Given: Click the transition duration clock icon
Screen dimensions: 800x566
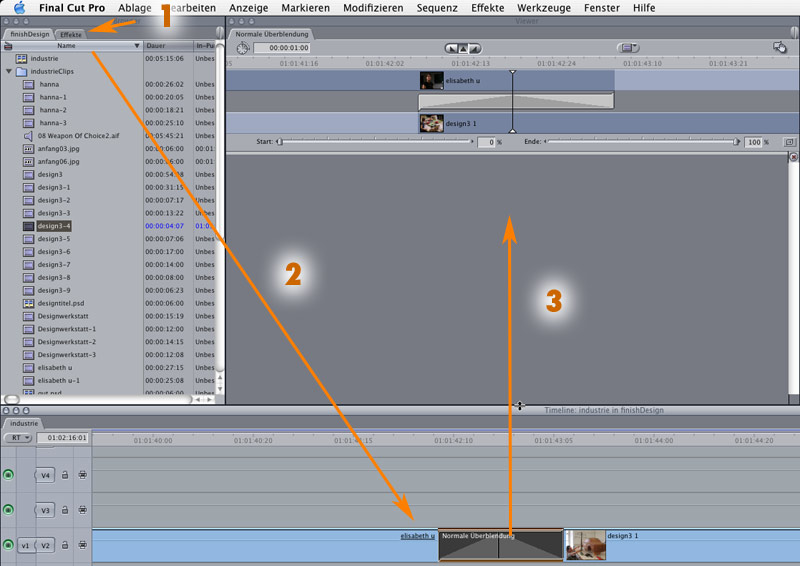Looking at the screenshot, I should (243, 48).
